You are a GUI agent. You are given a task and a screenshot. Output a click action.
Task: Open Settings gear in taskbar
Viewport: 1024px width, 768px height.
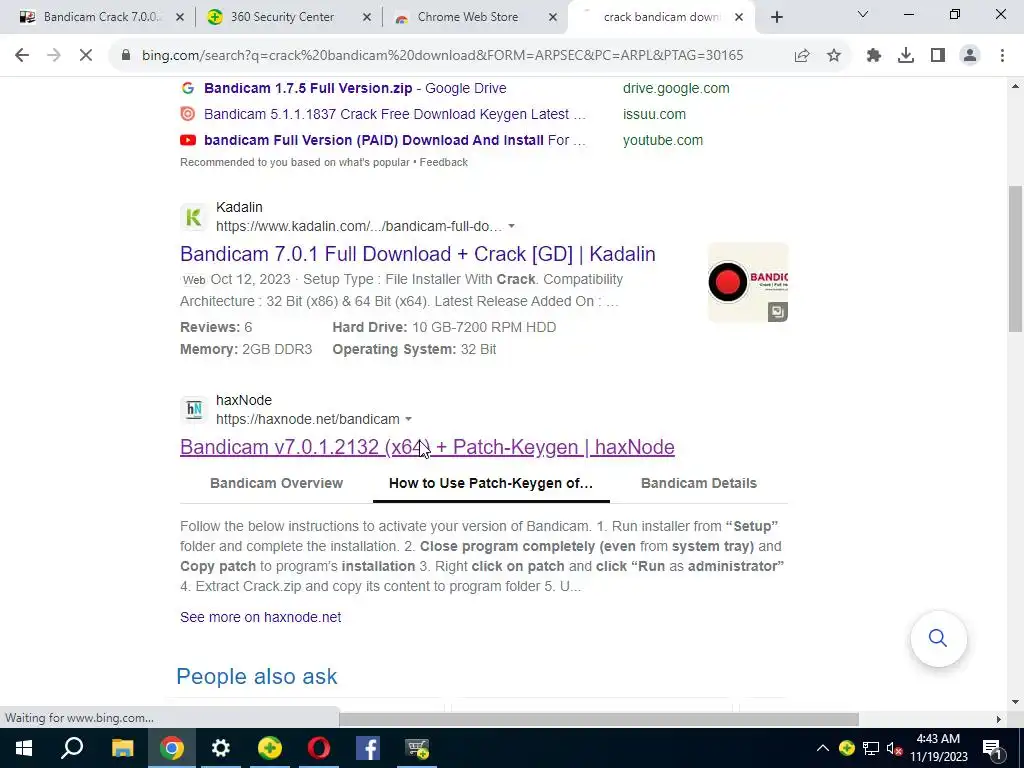coord(221,748)
